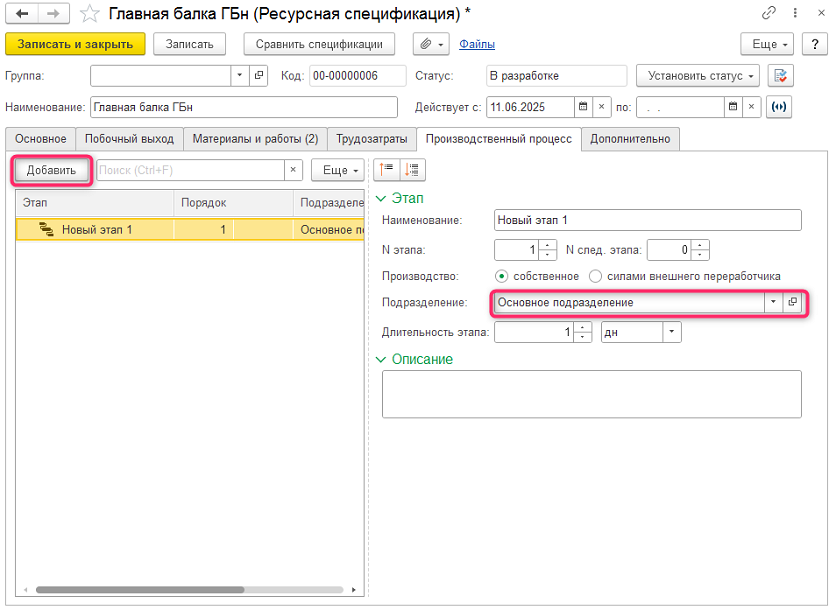Open the 'Установить статус' dropdown

tap(697, 76)
